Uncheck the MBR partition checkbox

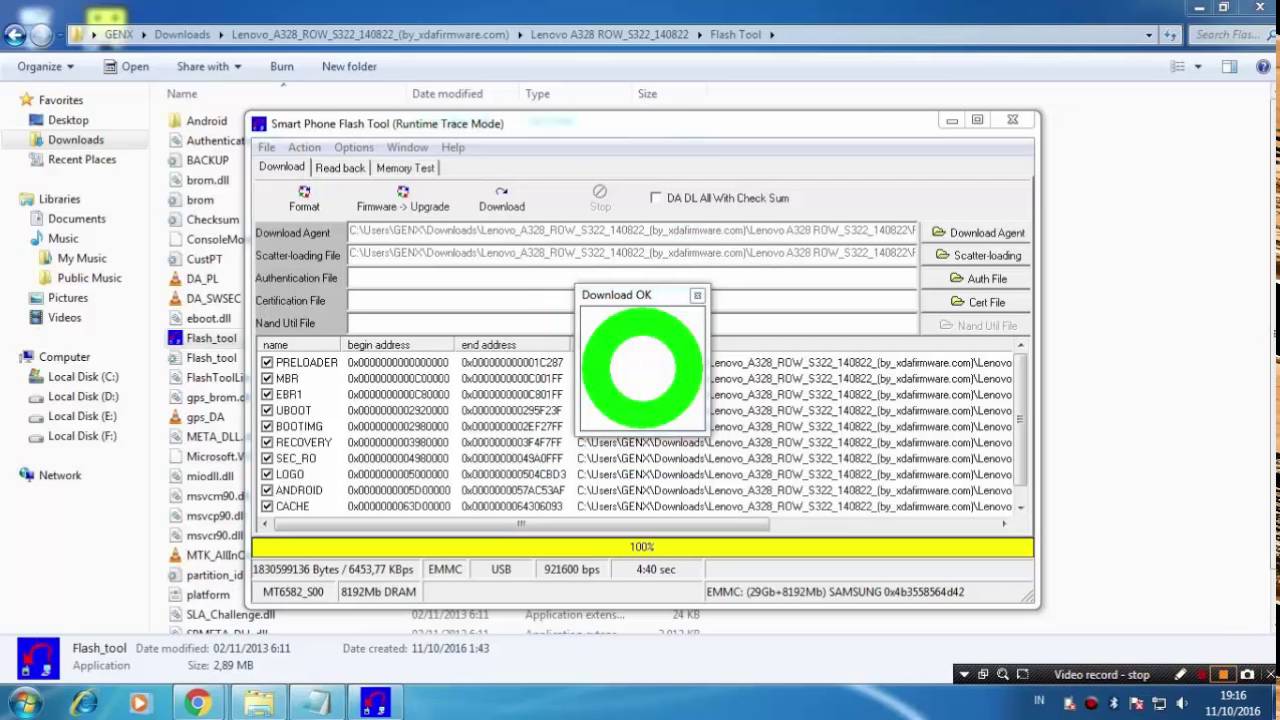pyautogui.click(x=267, y=378)
